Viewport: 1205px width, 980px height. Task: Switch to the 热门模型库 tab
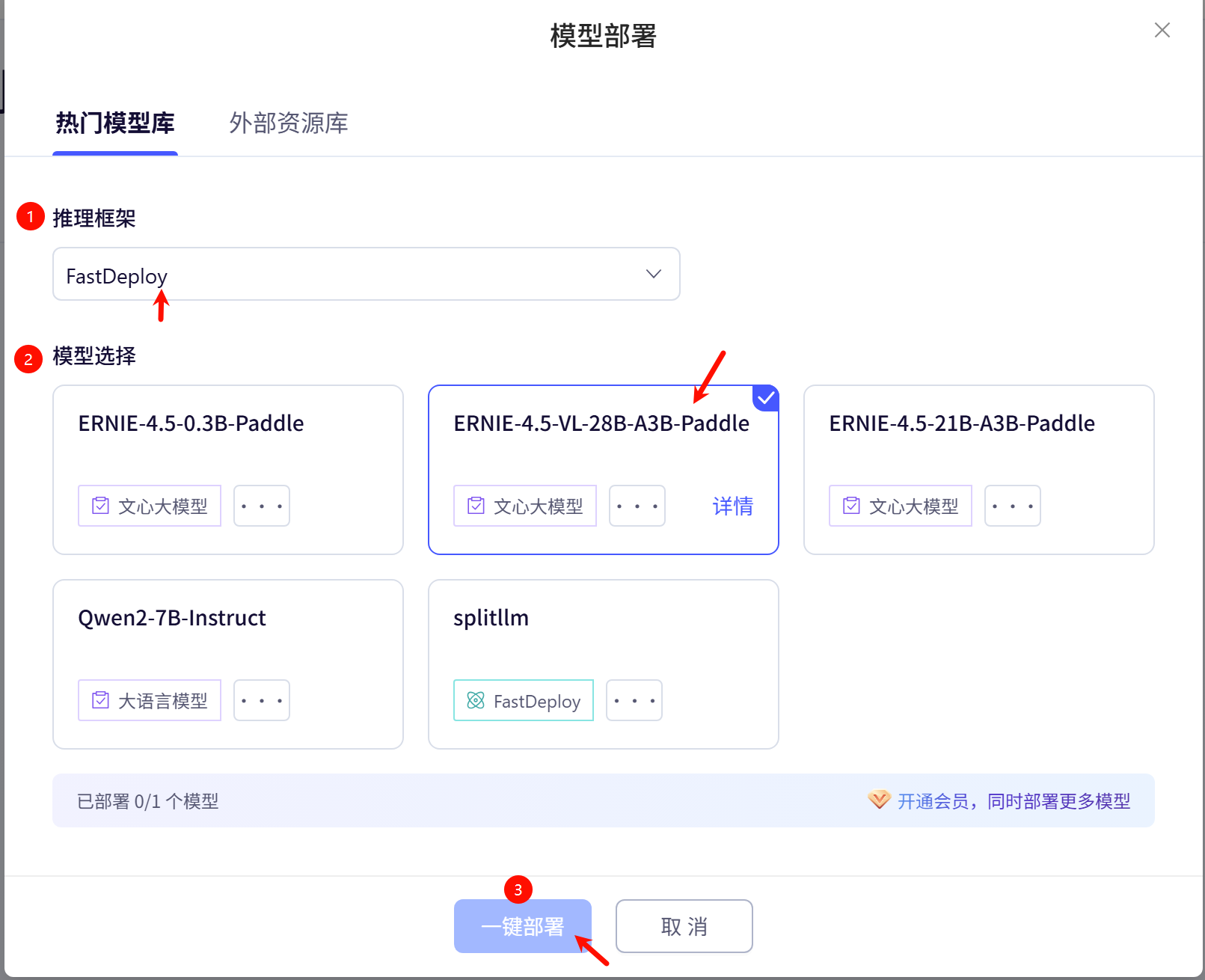(x=115, y=123)
